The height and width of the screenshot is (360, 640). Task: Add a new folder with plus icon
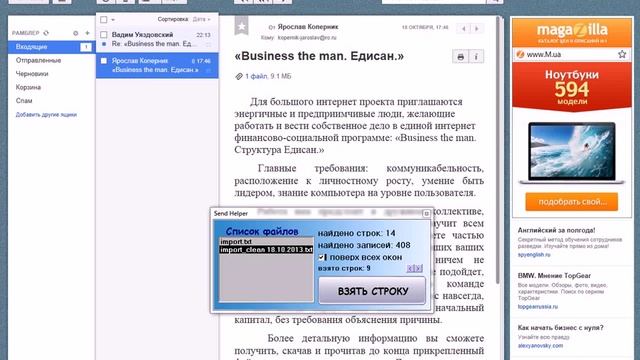87,33
